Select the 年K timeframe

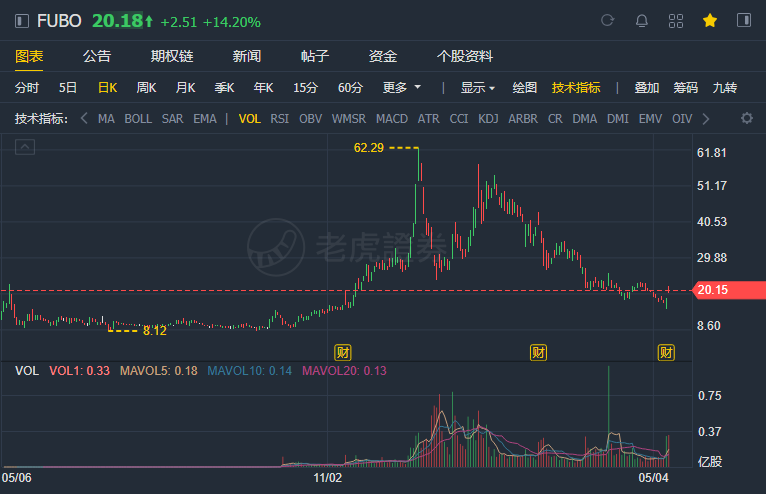[263, 87]
